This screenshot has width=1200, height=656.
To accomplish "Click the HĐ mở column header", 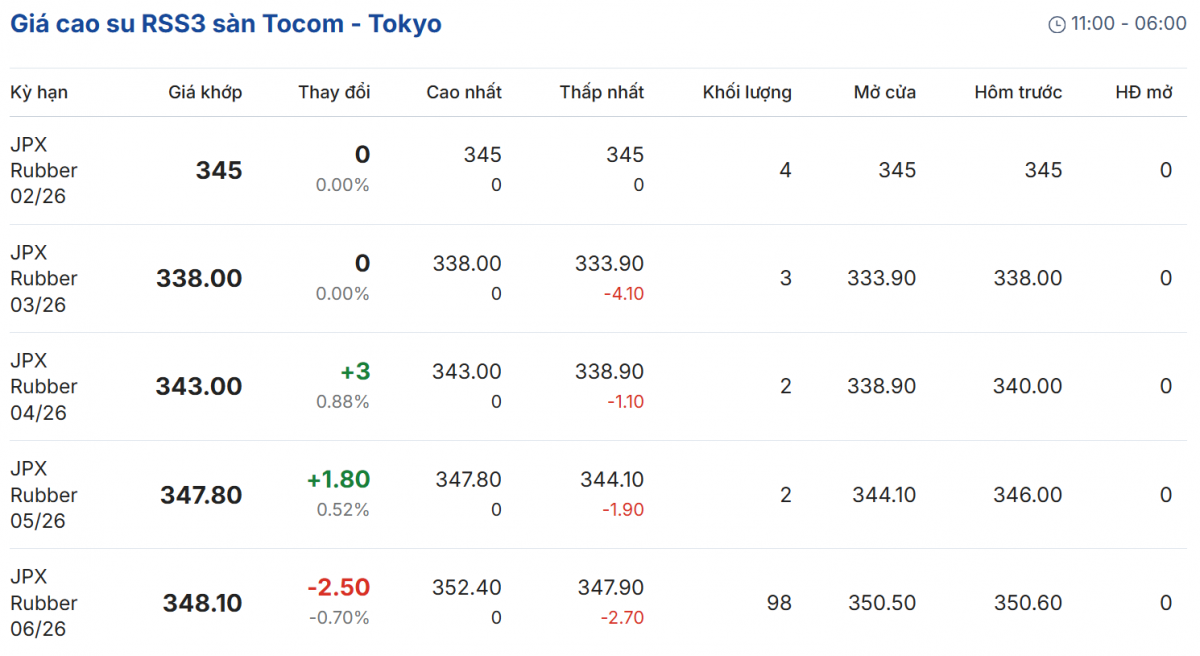I will click(x=1144, y=92).
